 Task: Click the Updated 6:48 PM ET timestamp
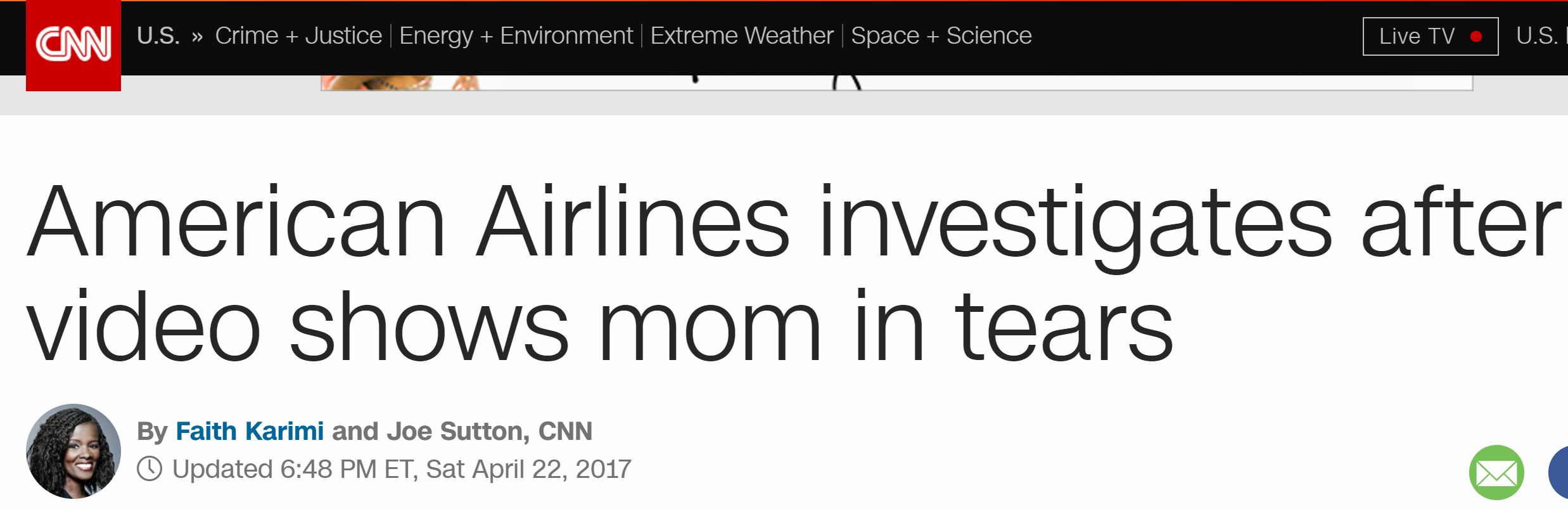402,469
